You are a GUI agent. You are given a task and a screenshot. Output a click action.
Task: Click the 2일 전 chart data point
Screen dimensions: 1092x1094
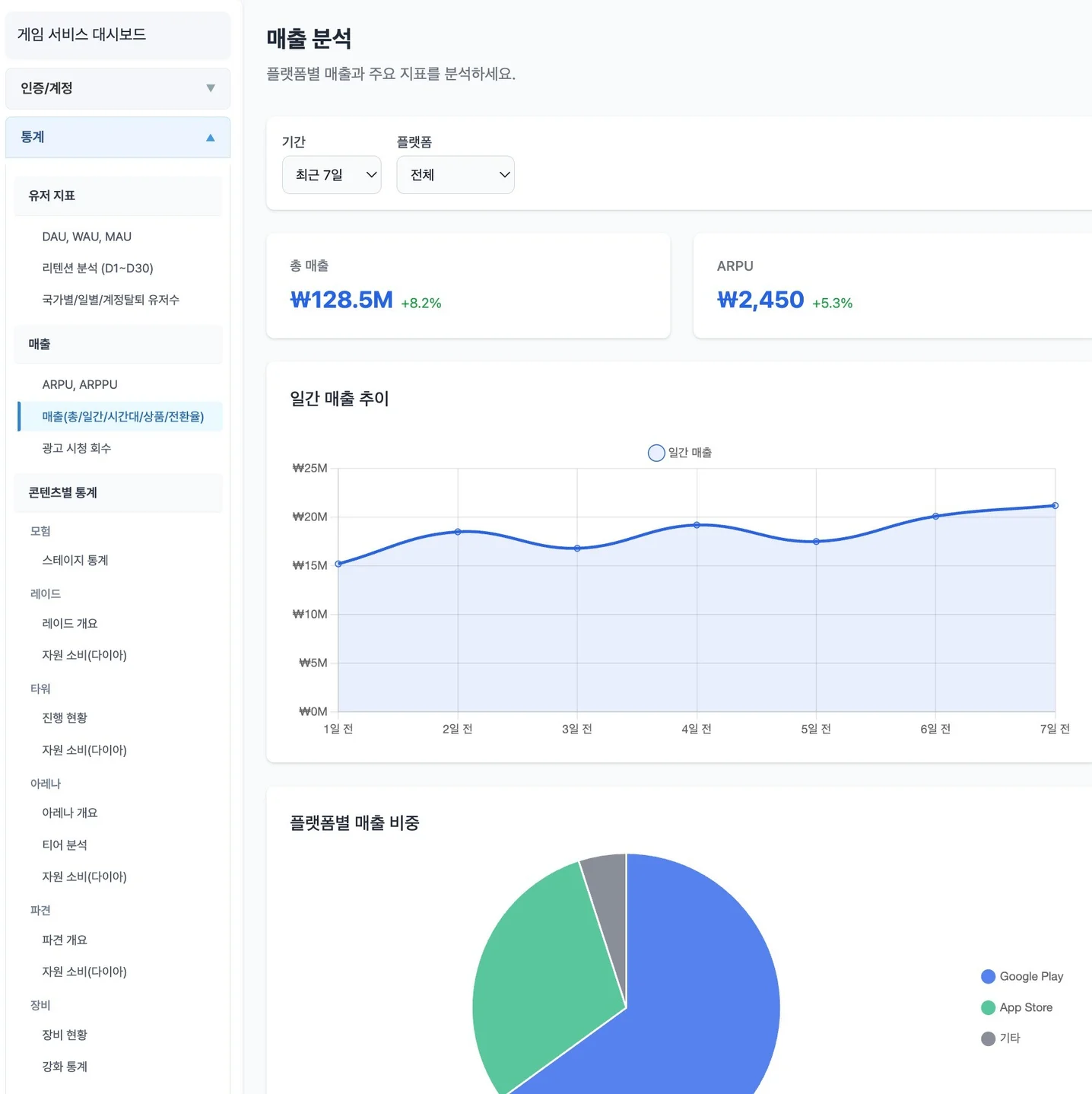pyautogui.click(x=458, y=532)
